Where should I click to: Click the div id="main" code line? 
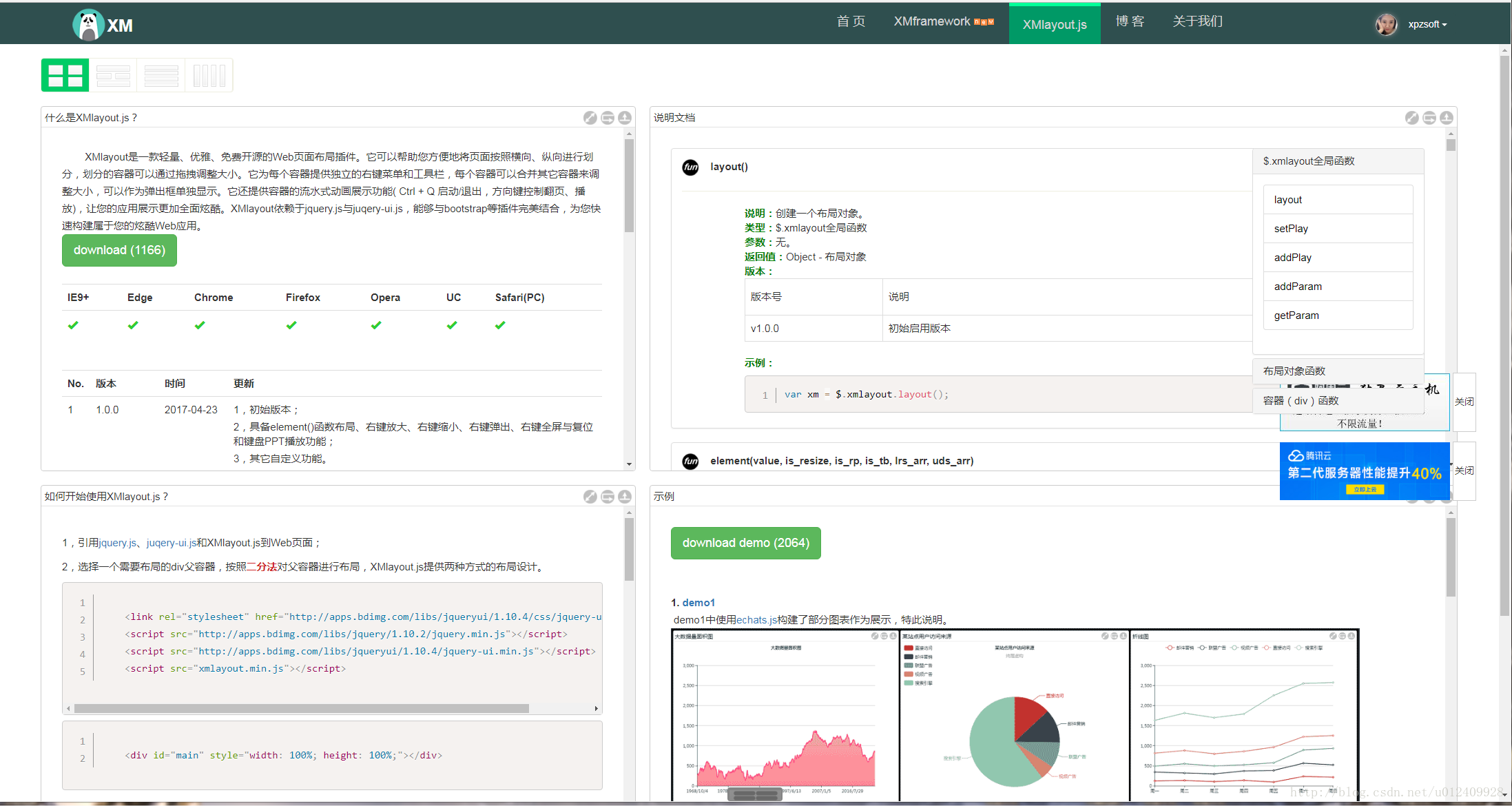tap(283, 756)
